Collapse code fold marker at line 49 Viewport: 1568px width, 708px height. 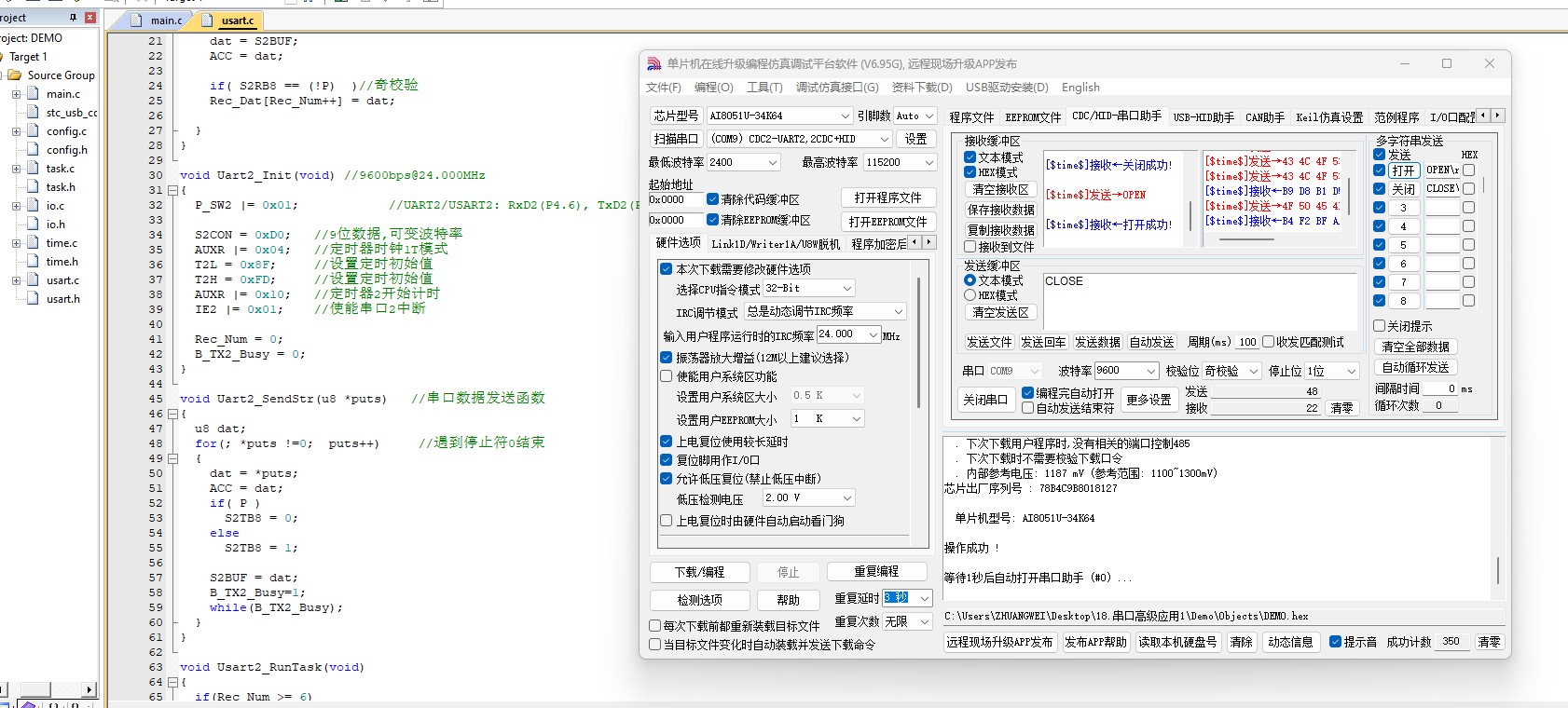[172, 458]
